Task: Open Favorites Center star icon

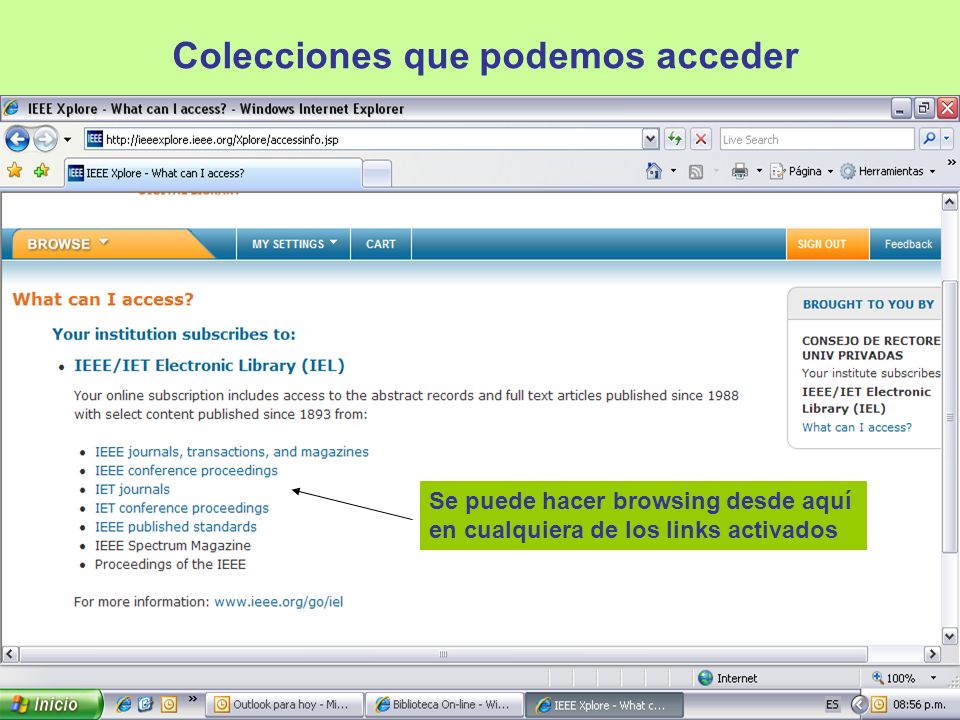Action: 15,171
